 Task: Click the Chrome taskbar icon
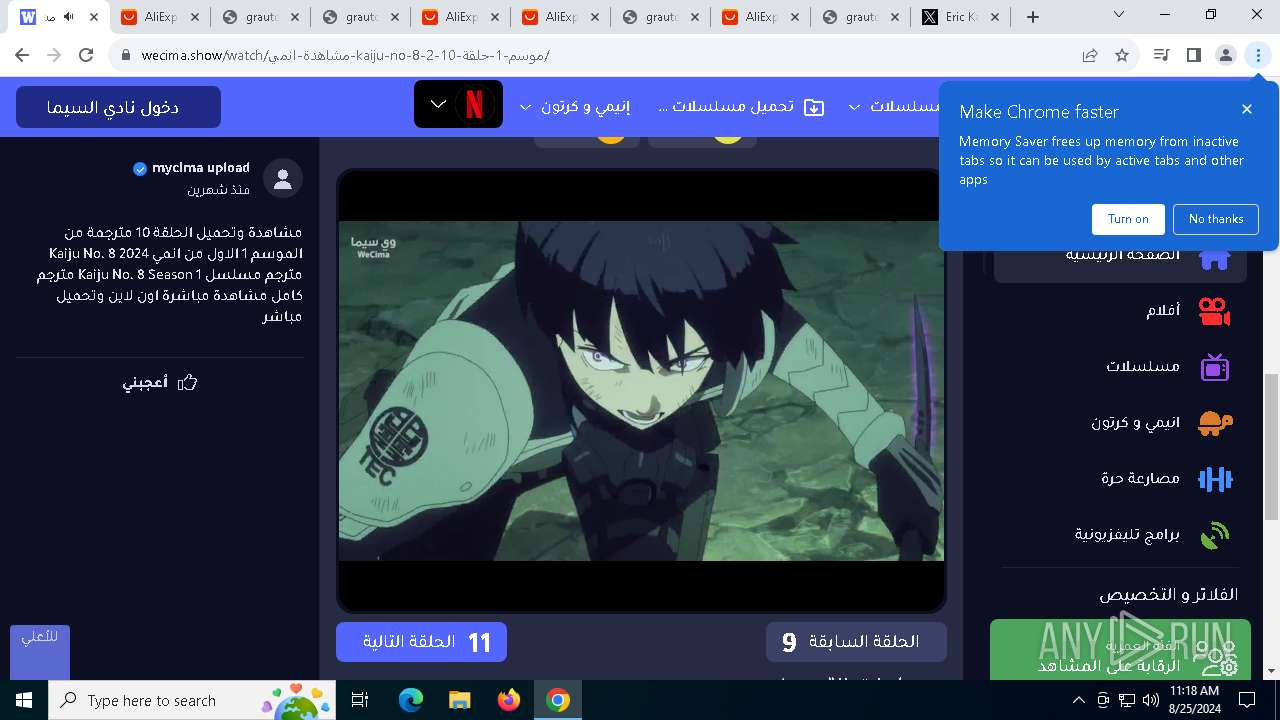click(558, 700)
